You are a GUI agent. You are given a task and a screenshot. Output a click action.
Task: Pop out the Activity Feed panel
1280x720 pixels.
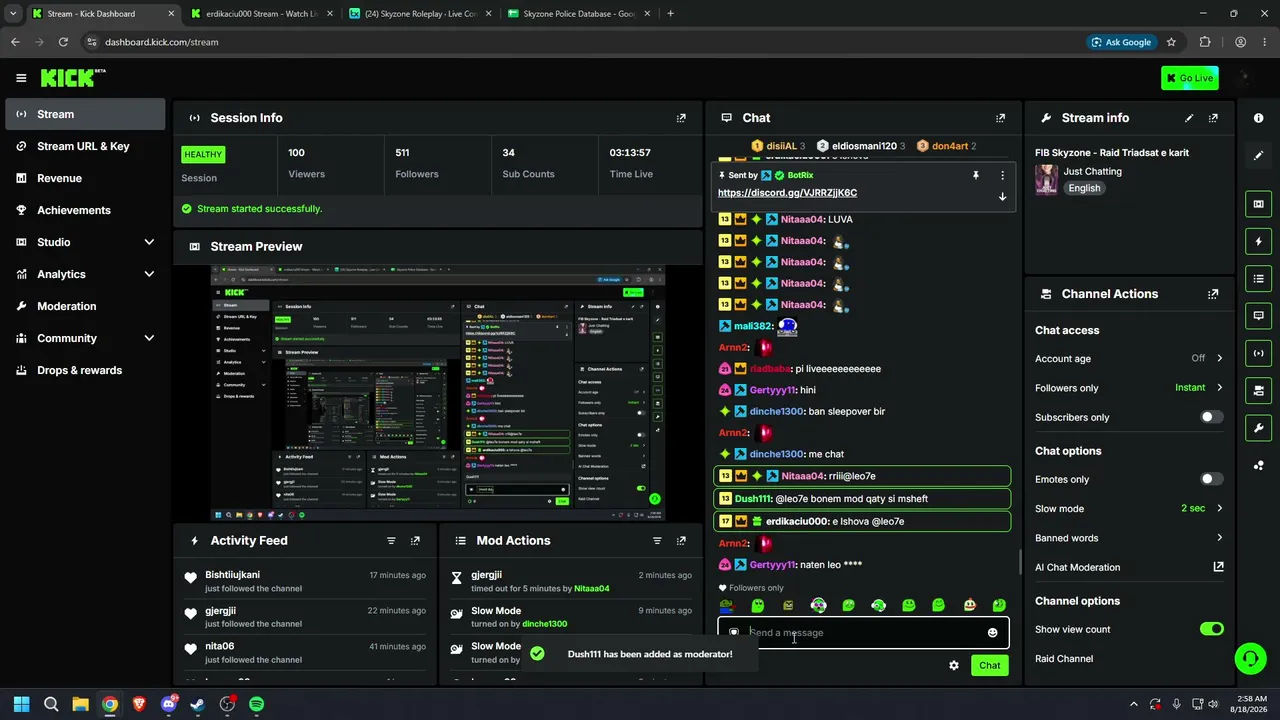(x=415, y=541)
